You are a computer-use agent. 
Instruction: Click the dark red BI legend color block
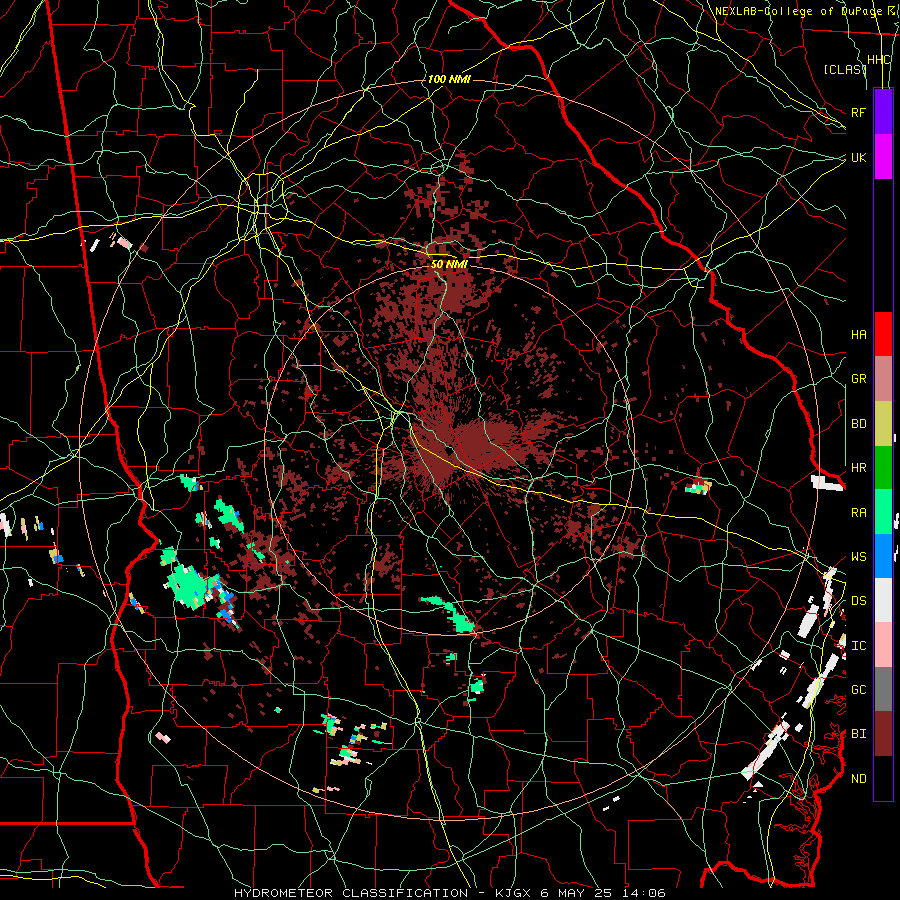click(x=883, y=734)
